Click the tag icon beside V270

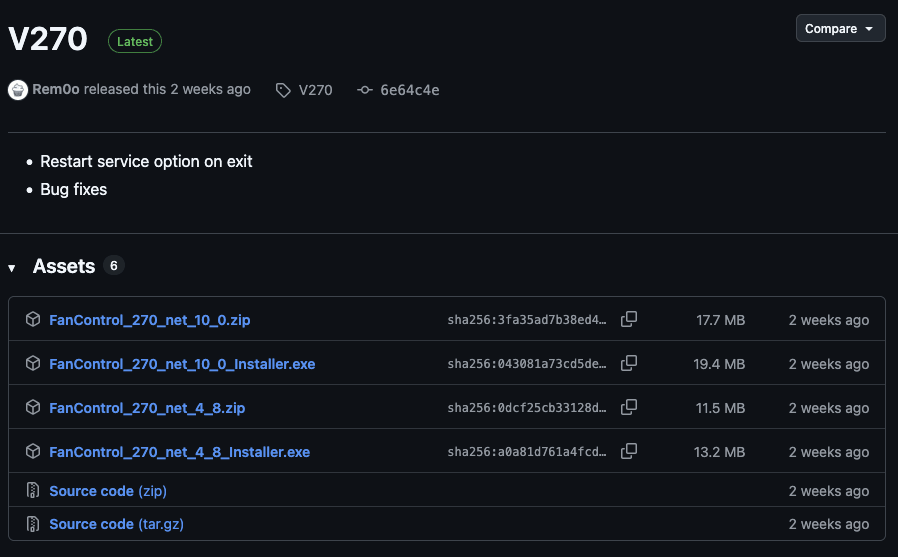(x=283, y=90)
